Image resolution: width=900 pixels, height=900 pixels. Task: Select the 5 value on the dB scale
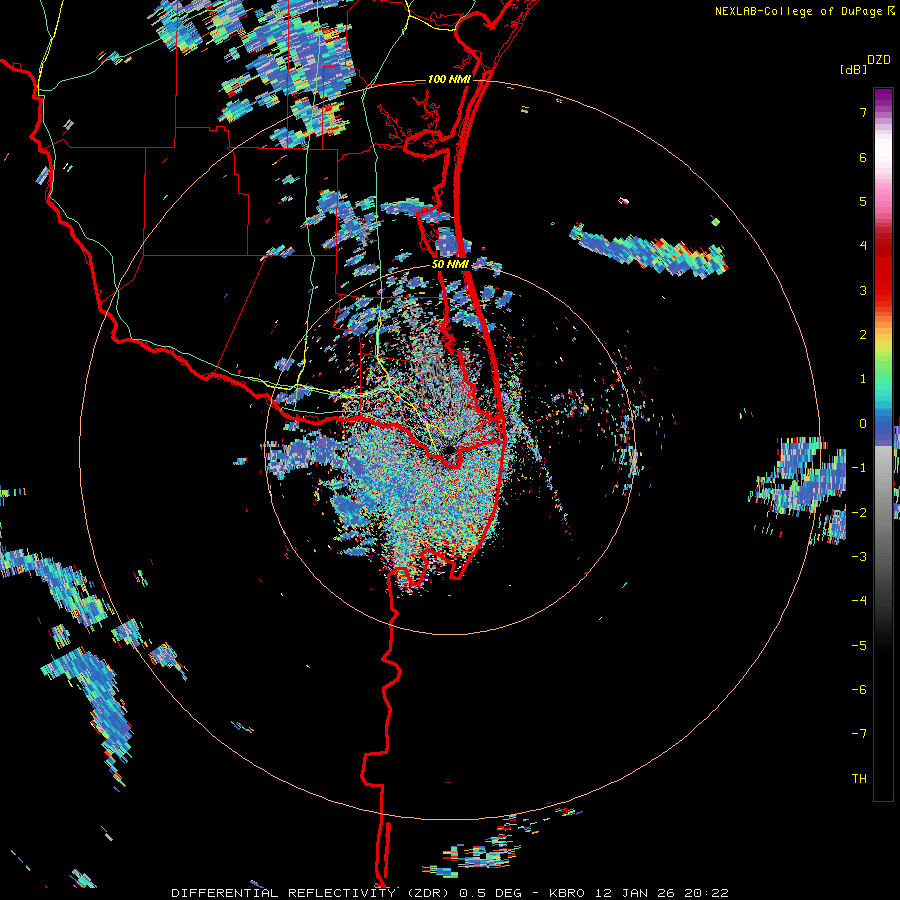coord(863,201)
